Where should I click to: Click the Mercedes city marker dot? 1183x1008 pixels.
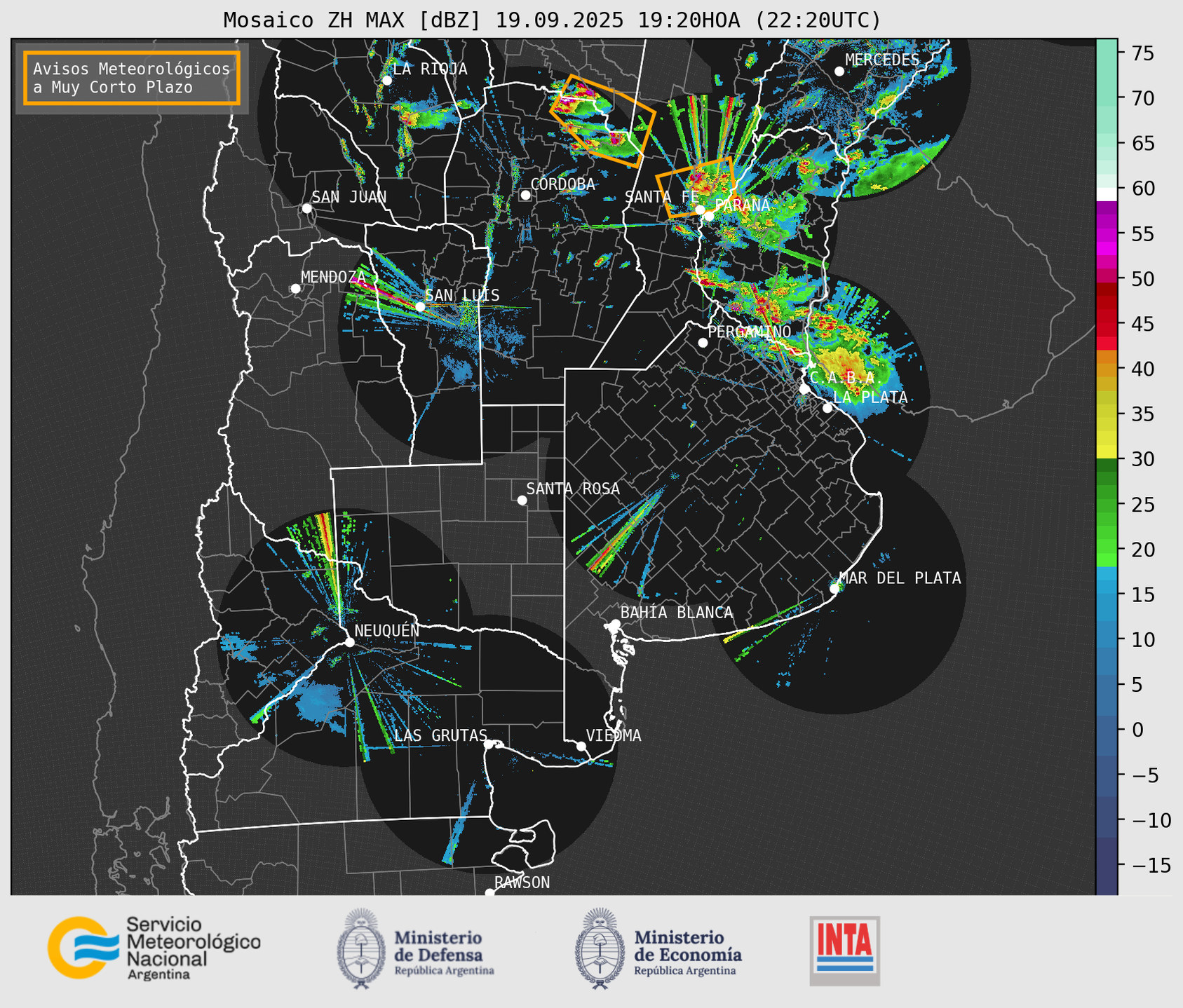tap(839, 71)
